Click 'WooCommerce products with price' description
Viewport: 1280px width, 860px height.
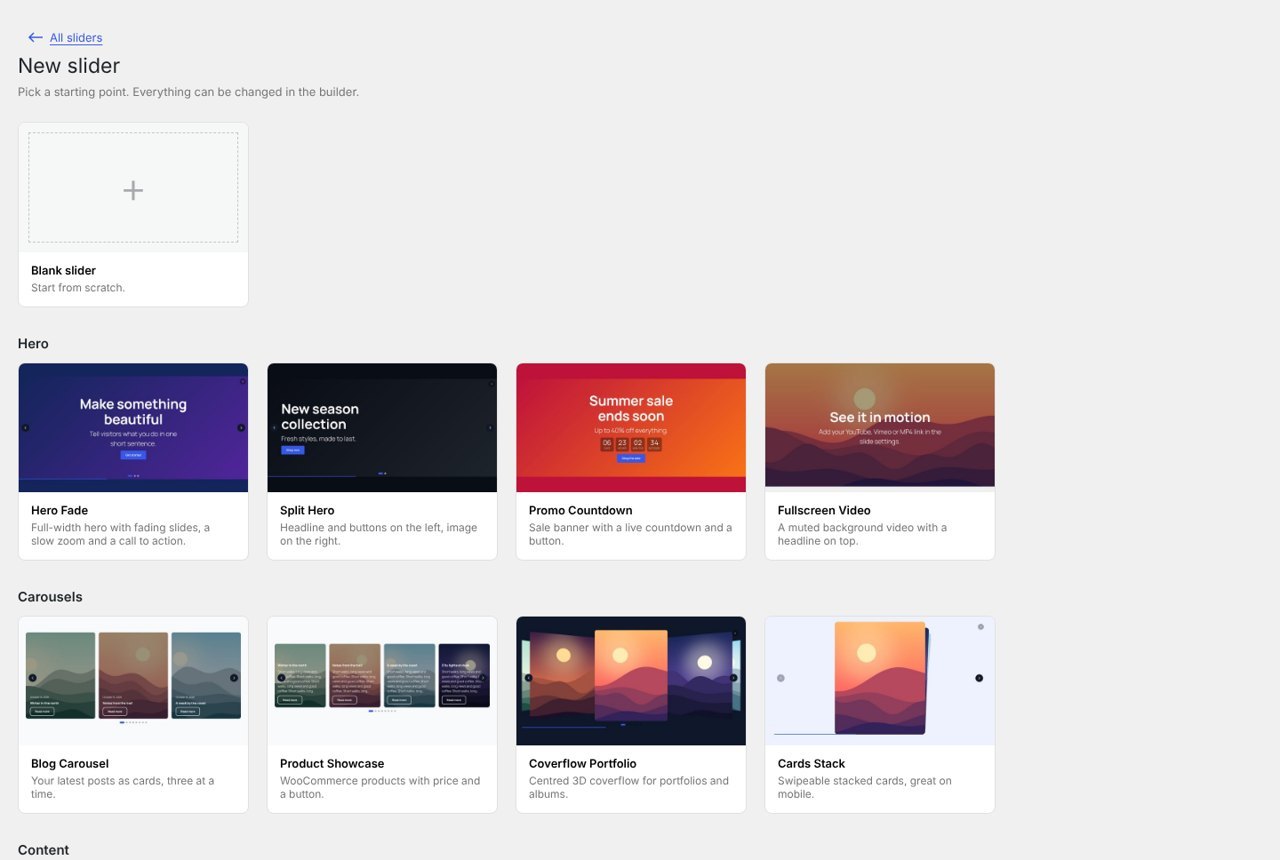coord(380,787)
